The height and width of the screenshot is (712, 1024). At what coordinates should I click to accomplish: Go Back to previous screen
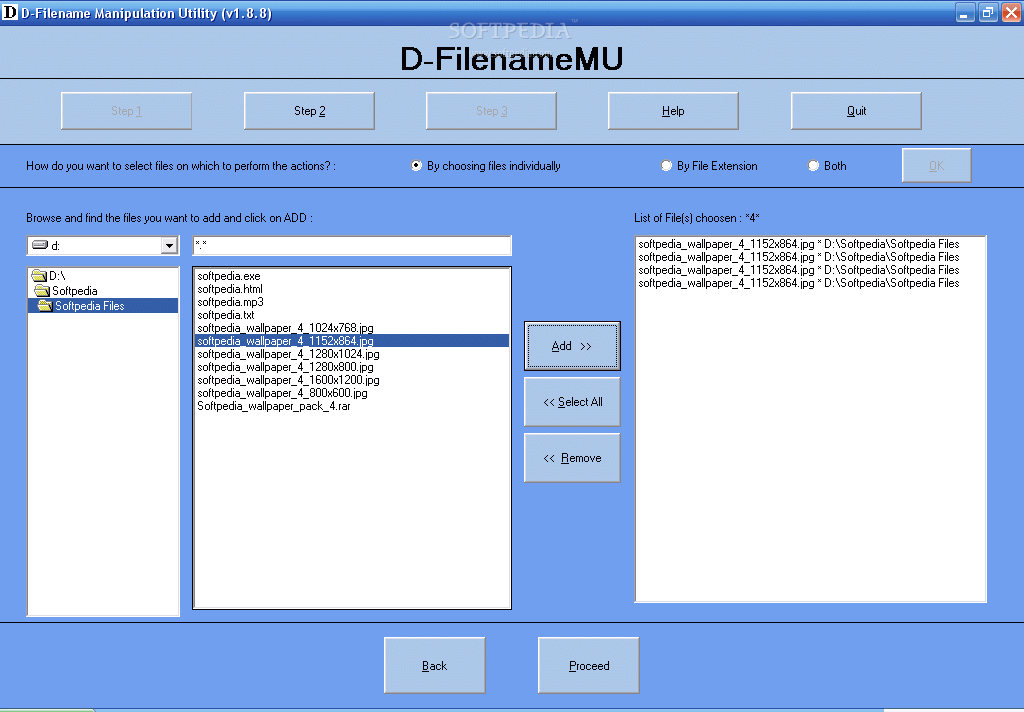pyautogui.click(x=434, y=666)
